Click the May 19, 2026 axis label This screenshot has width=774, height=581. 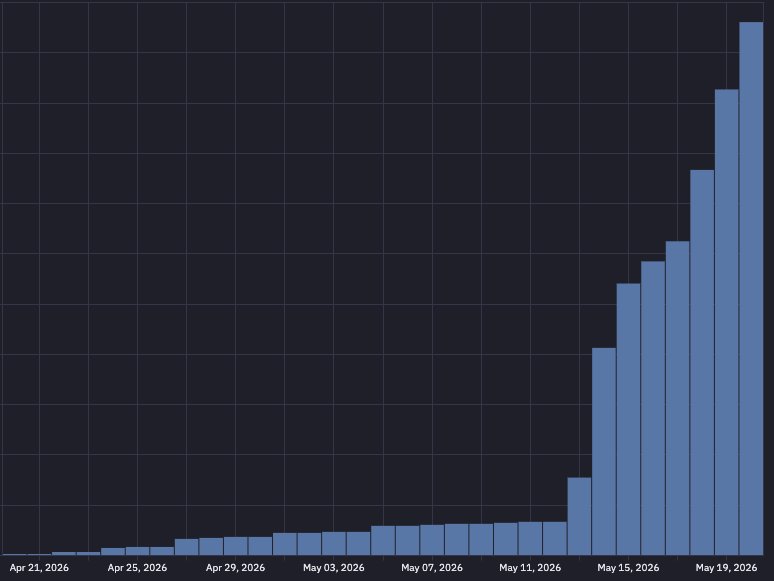727,568
